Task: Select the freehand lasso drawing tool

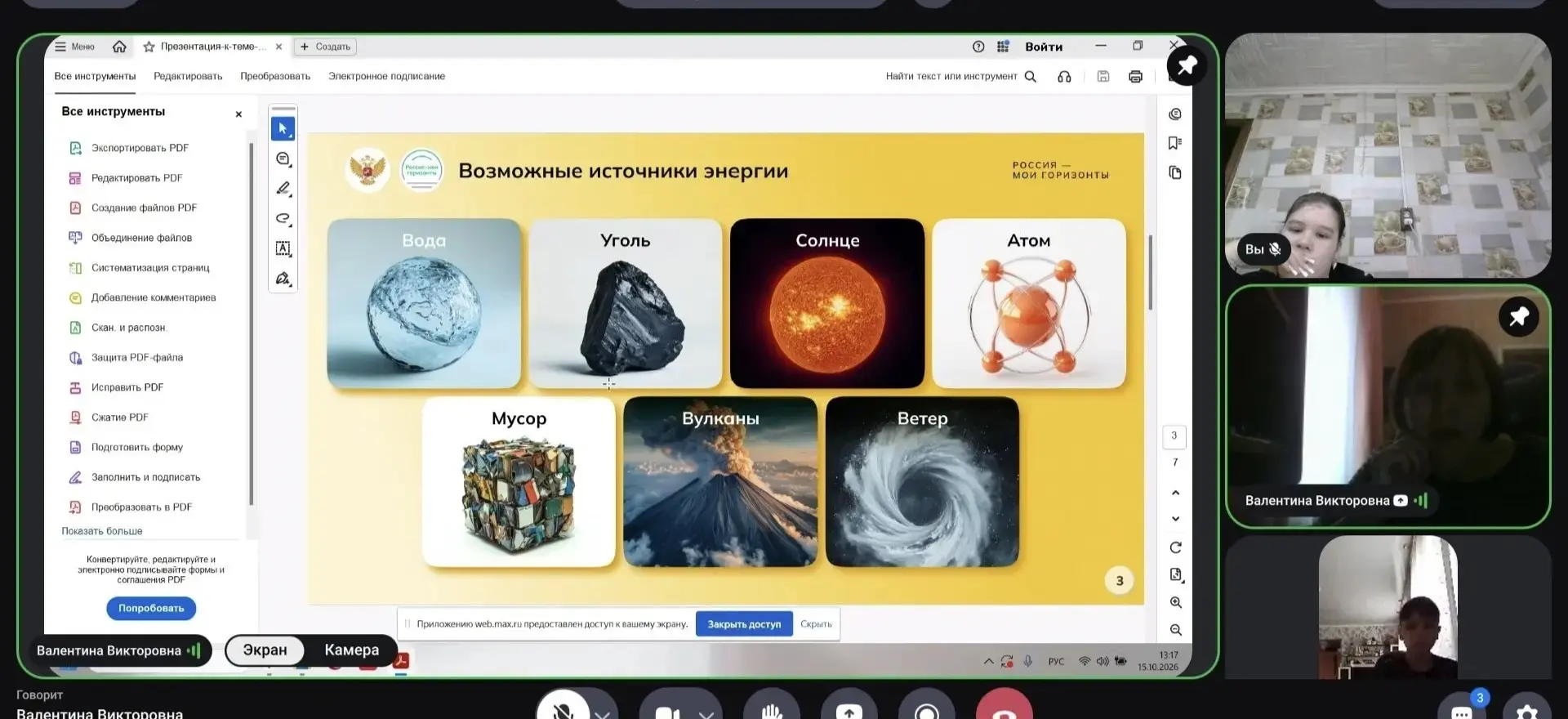Action: (x=283, y=218)
